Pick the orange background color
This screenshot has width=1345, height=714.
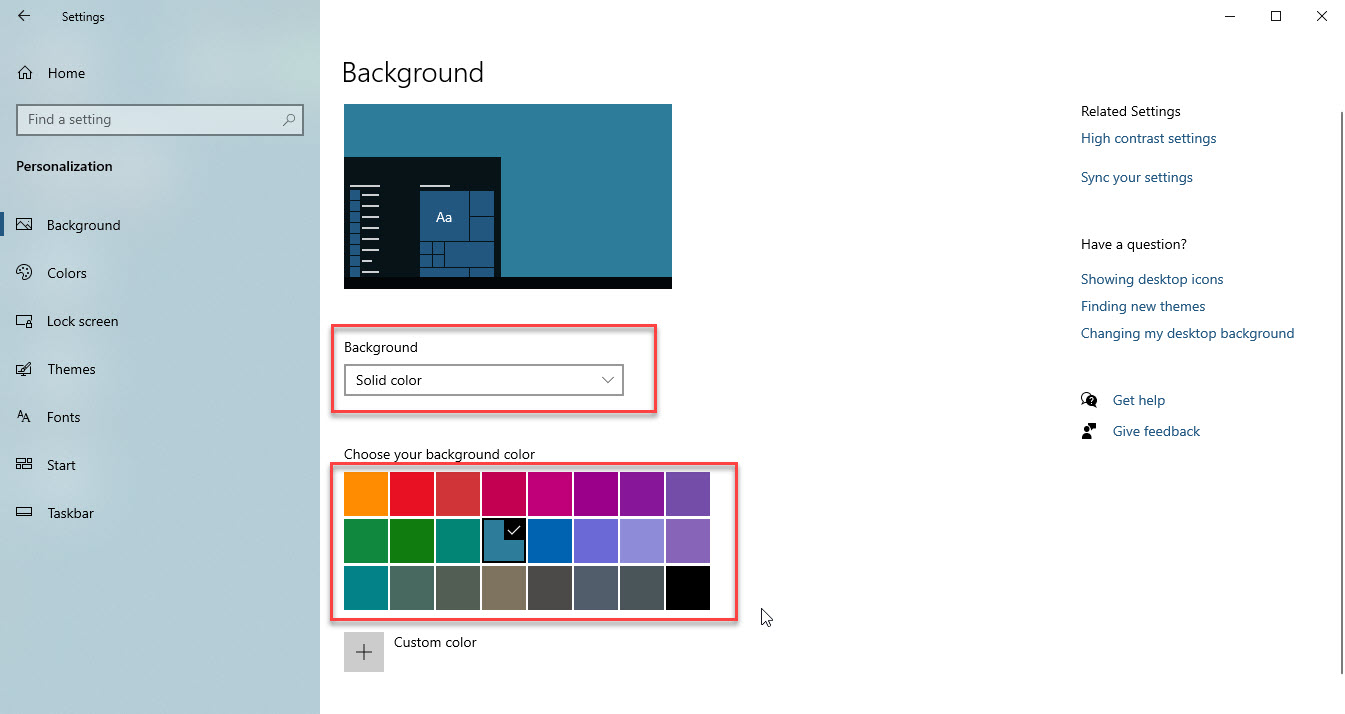366,494
